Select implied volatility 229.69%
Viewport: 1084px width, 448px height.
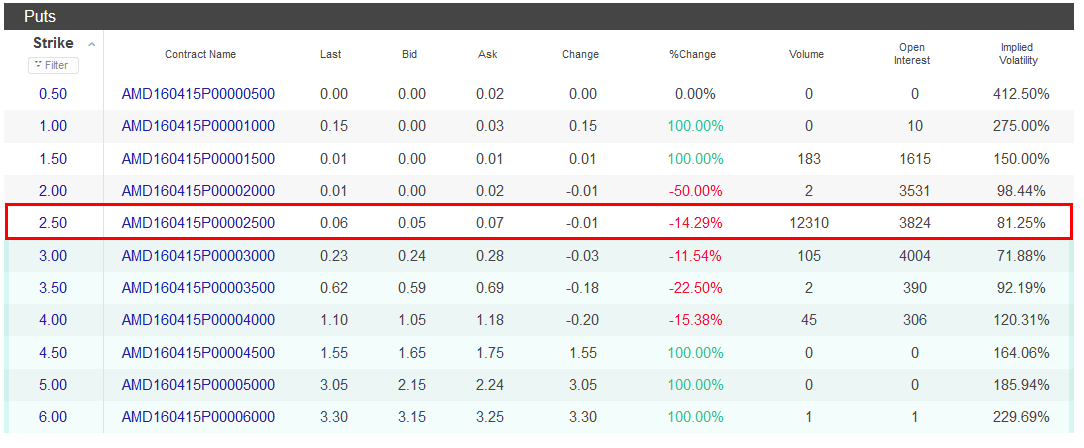(x=1019, y=417)
